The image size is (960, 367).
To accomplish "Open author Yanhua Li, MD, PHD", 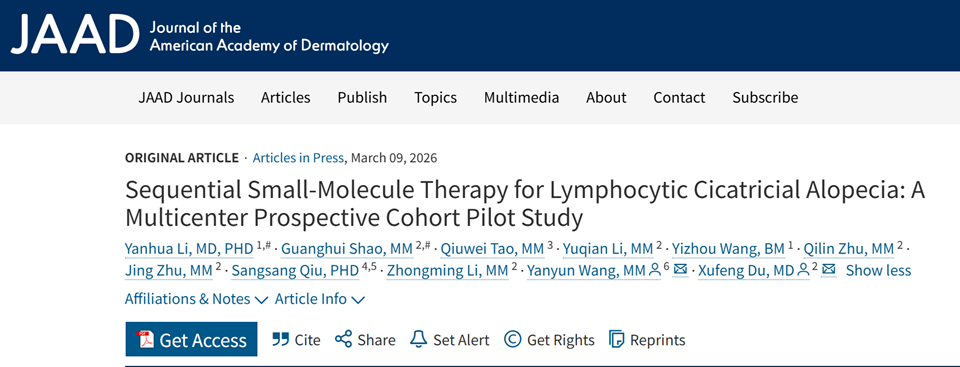I will click(x=189, y=249).
